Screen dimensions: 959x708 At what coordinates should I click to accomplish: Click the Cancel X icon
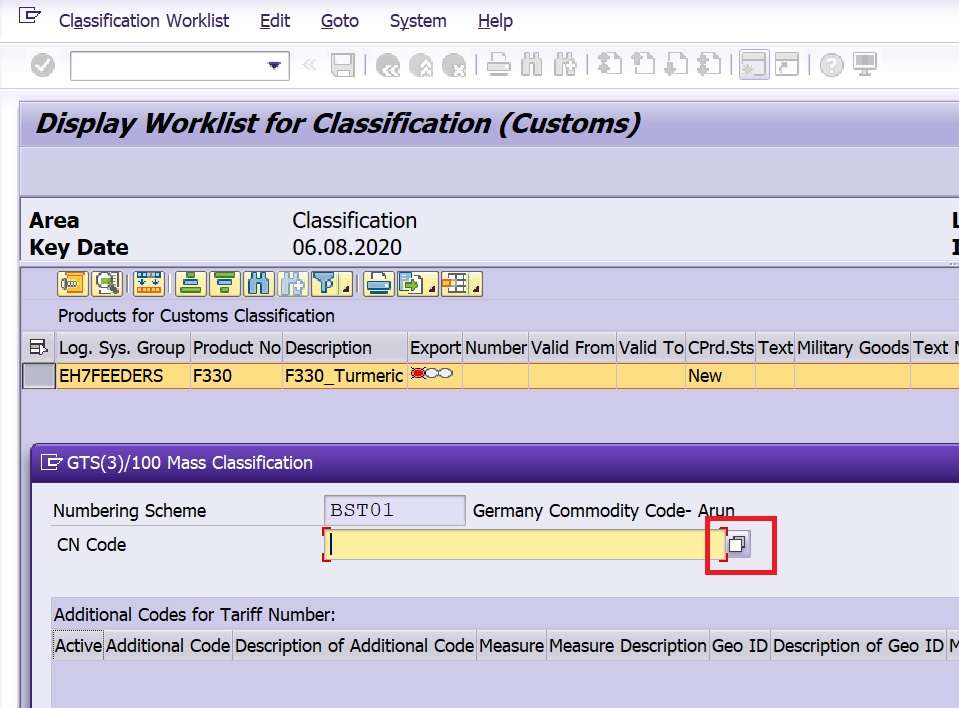pos(454,65)
